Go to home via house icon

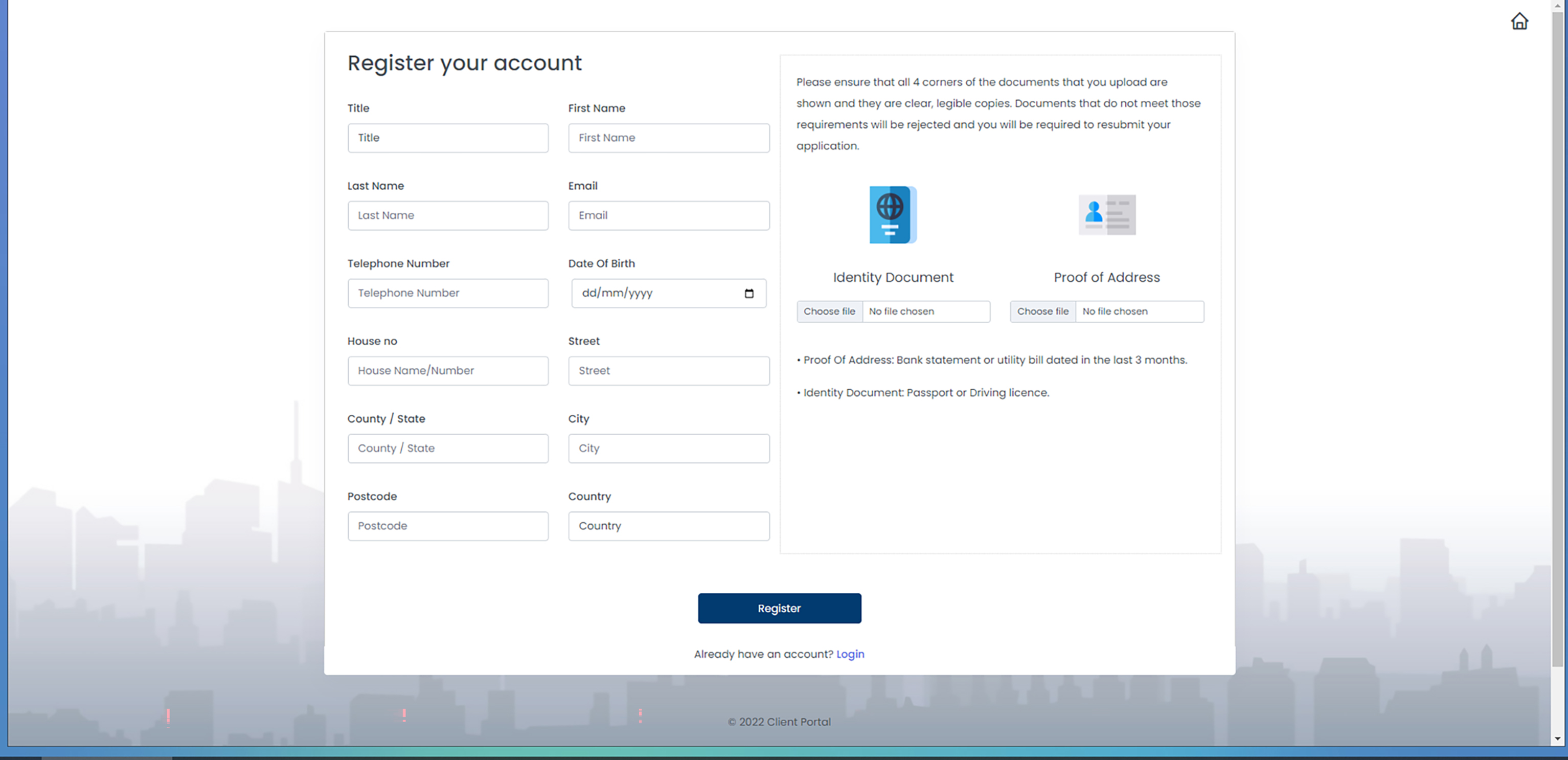(1519, 21)
